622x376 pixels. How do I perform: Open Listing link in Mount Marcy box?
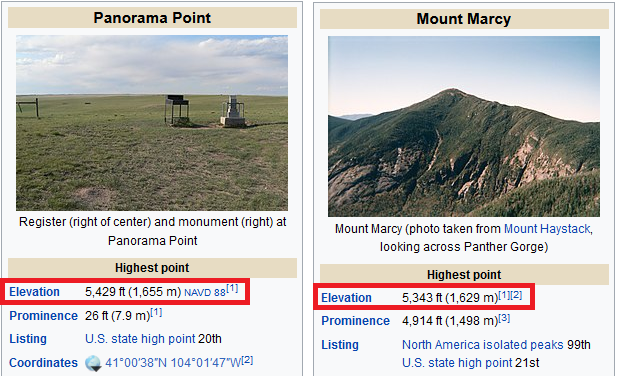(340, 345)
